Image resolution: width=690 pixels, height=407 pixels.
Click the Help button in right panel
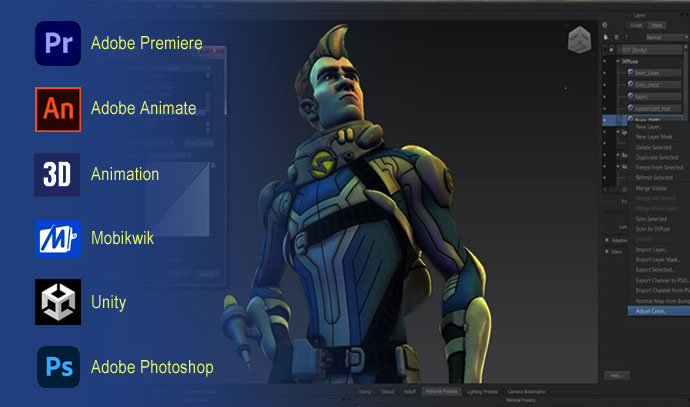[617, 376]
